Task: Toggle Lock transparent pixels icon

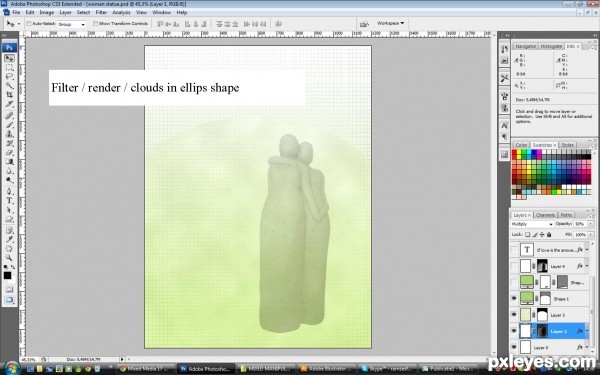Action: pos(528,235)
